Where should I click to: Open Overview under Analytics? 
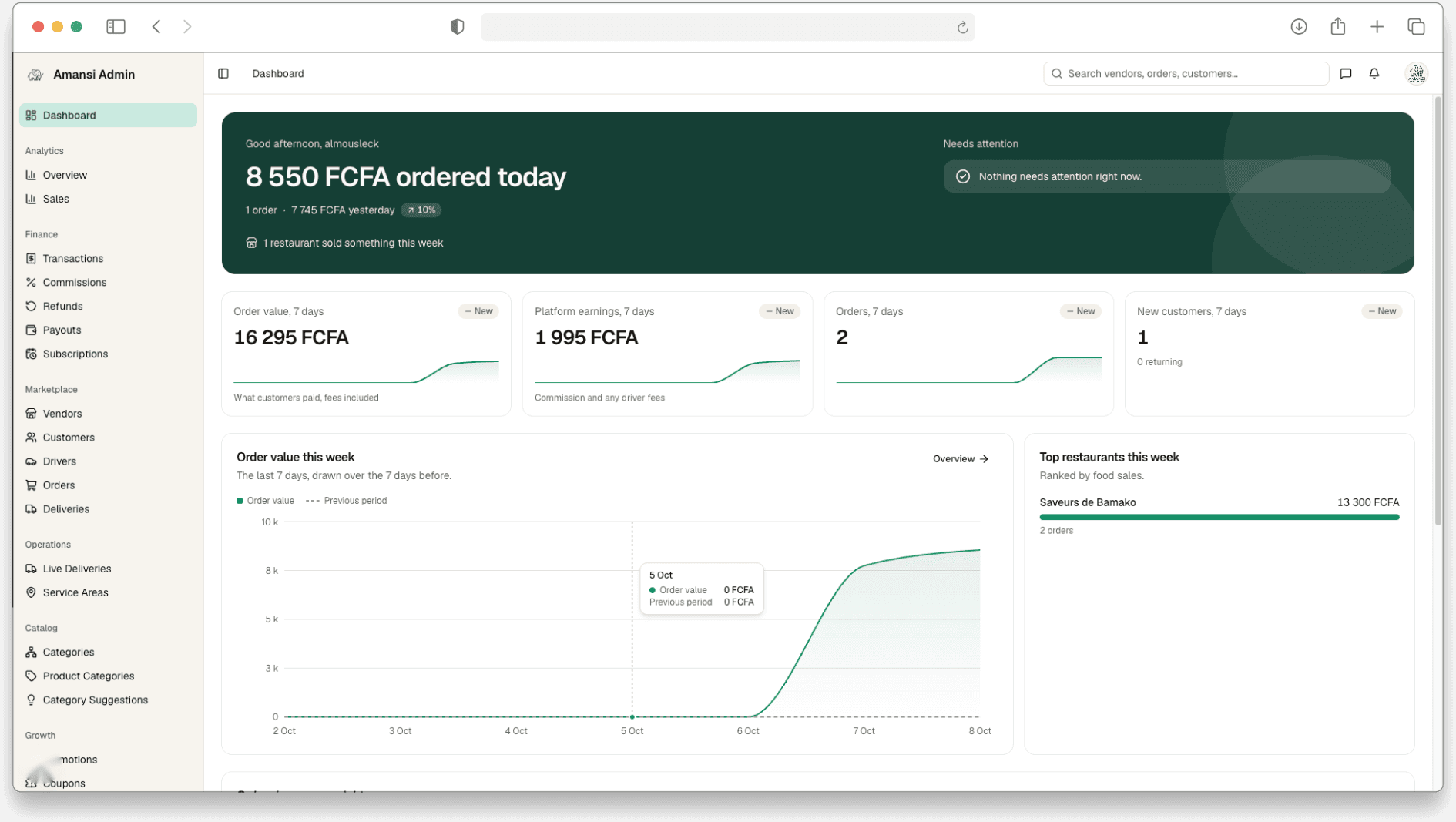click(108, 175)
